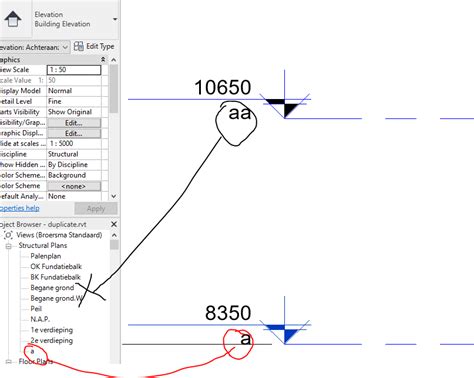This screenshot has height=378, width=474.
Task: Click the 10650 level elevation value
Action: tap(222, 88)
